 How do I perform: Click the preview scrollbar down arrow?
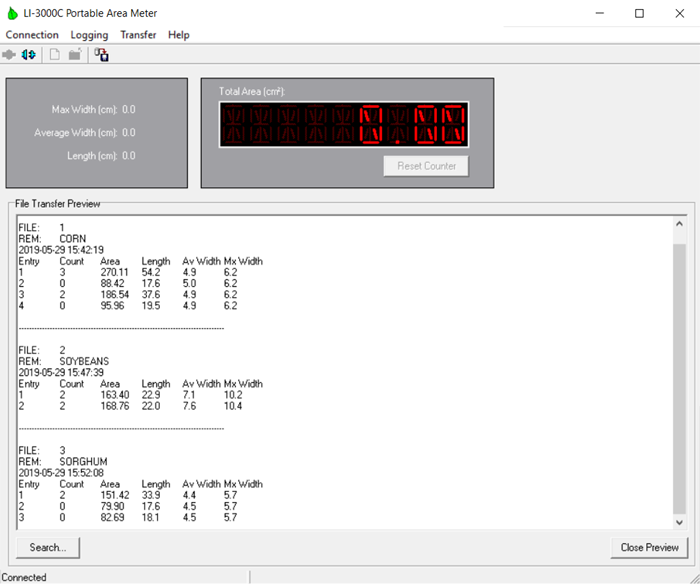pos(679,522)
